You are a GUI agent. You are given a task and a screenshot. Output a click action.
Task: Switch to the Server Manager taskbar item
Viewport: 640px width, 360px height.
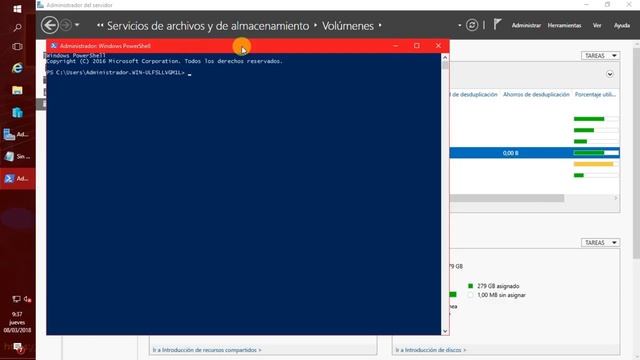click(17, 134)
